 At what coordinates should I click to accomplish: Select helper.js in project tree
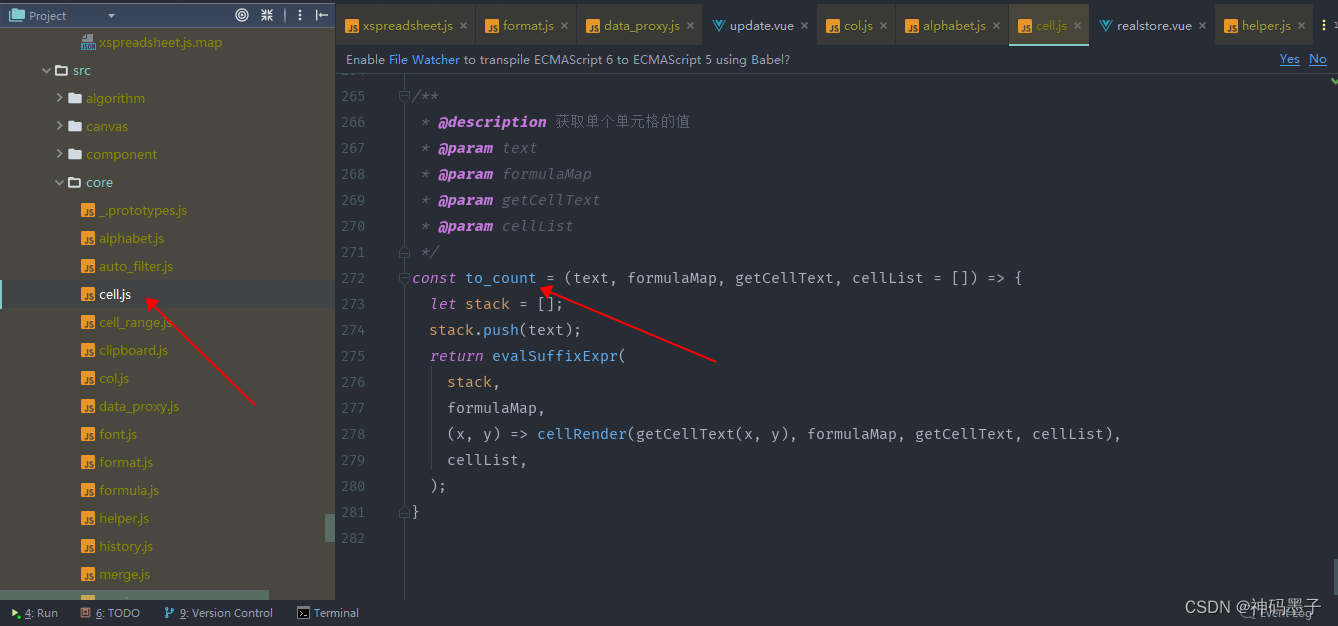115,519
